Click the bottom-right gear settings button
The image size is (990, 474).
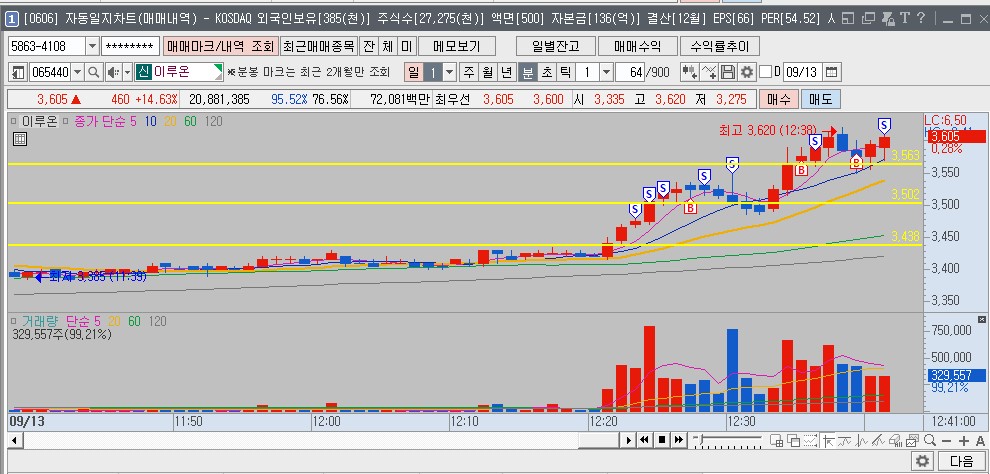923,461
